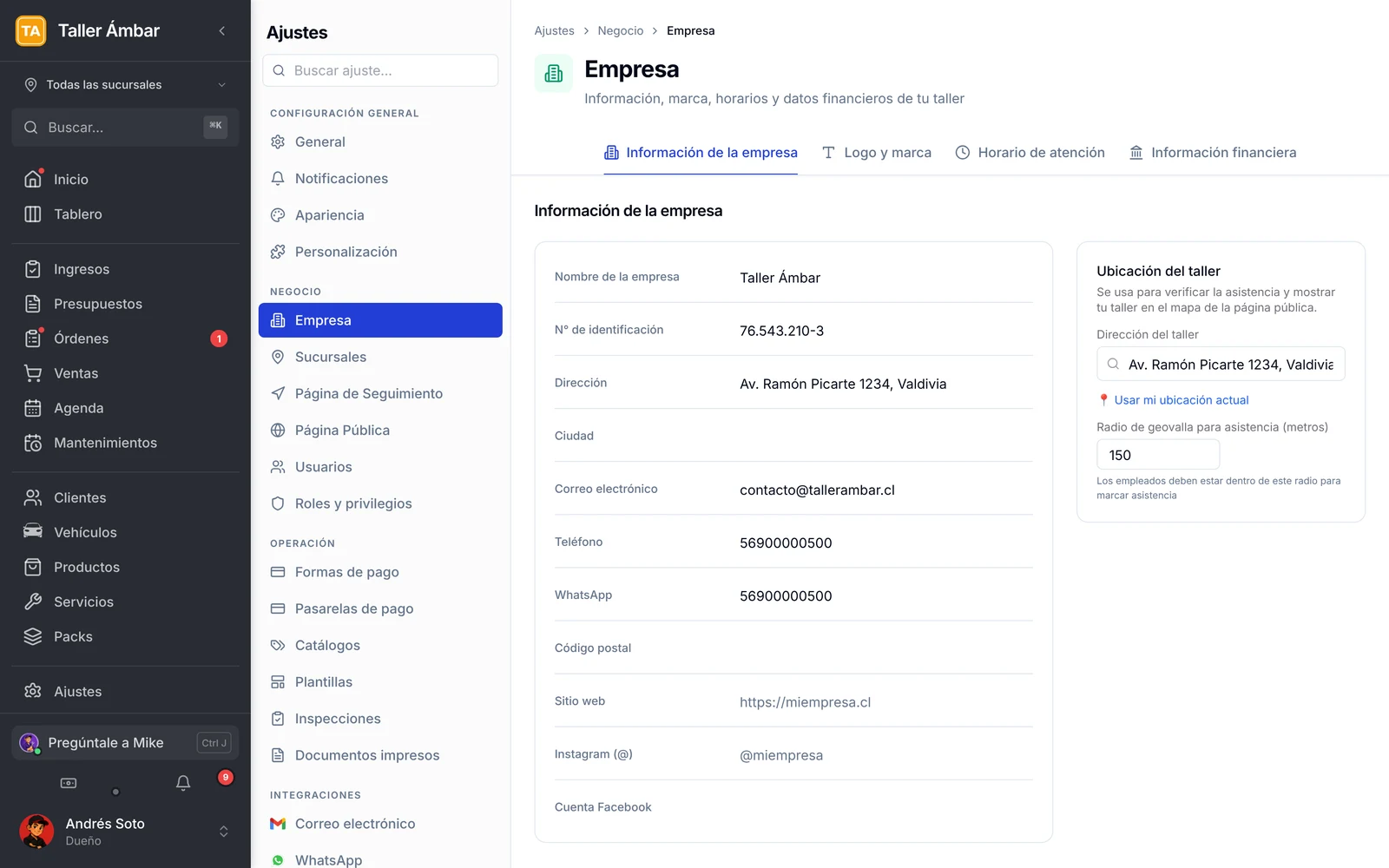
Task: Open Ajustes in the main sidebar
Action: (x=125, y=691)
